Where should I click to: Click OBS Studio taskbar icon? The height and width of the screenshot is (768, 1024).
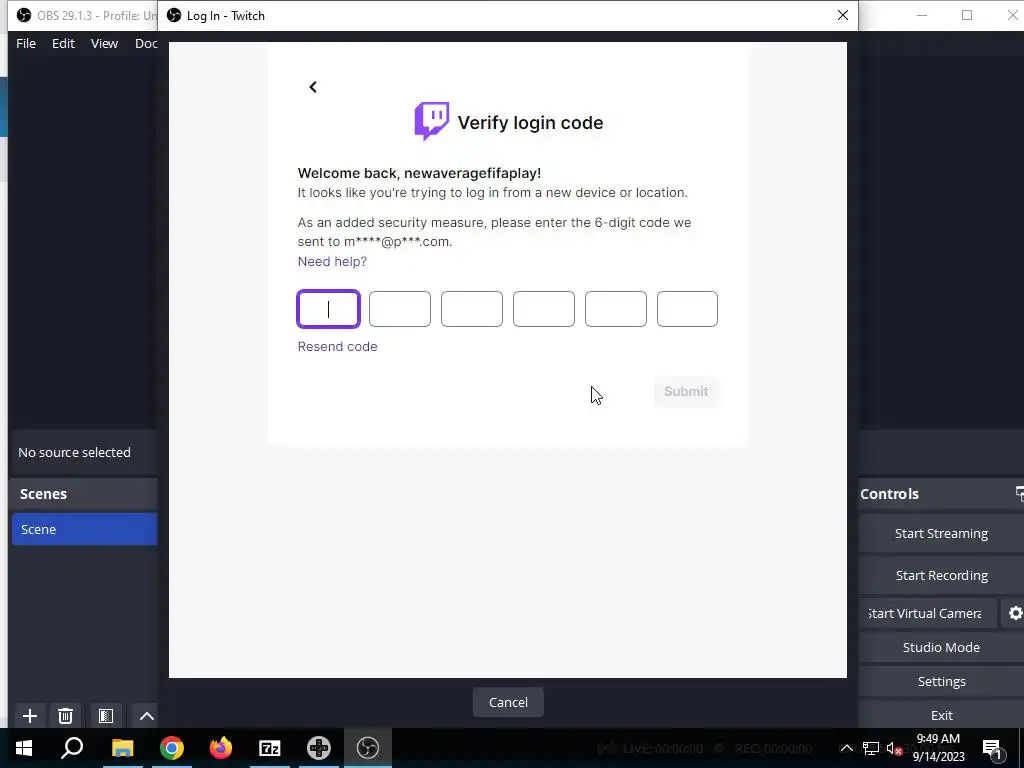368,748
